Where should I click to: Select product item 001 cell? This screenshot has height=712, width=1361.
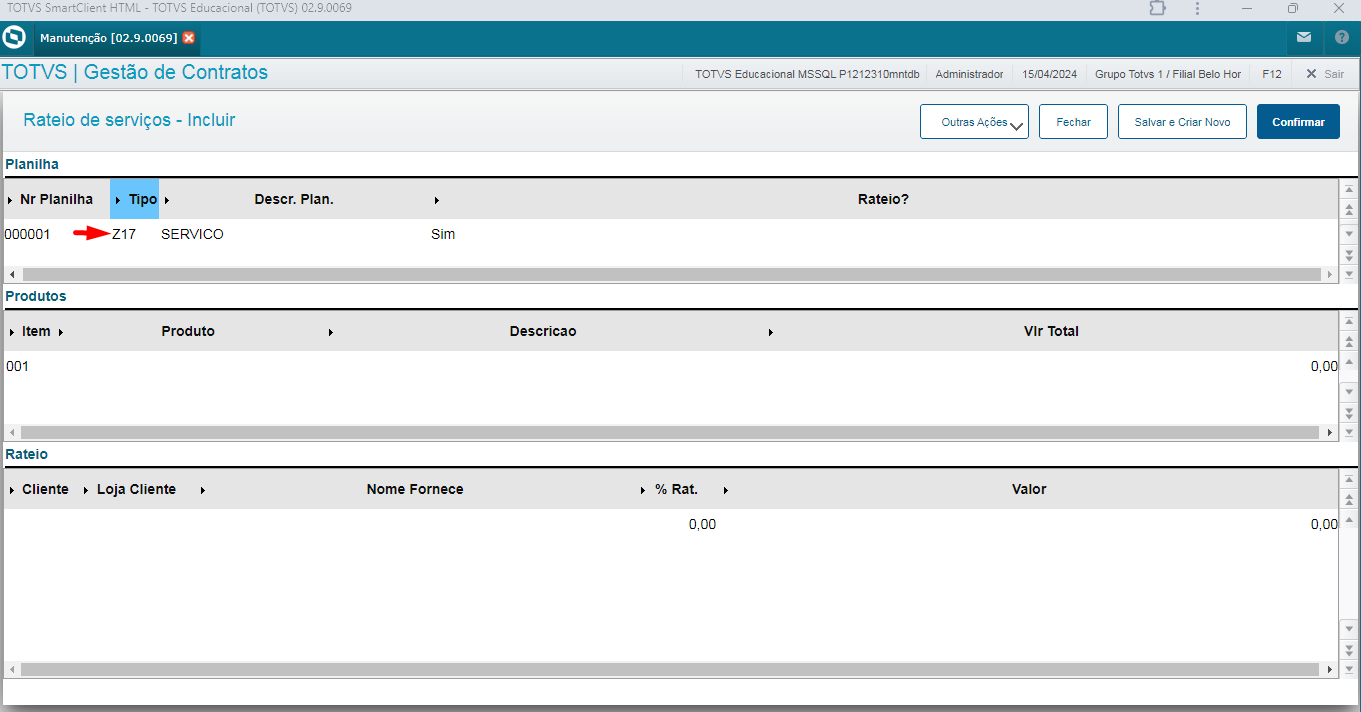tap(17, 366)
